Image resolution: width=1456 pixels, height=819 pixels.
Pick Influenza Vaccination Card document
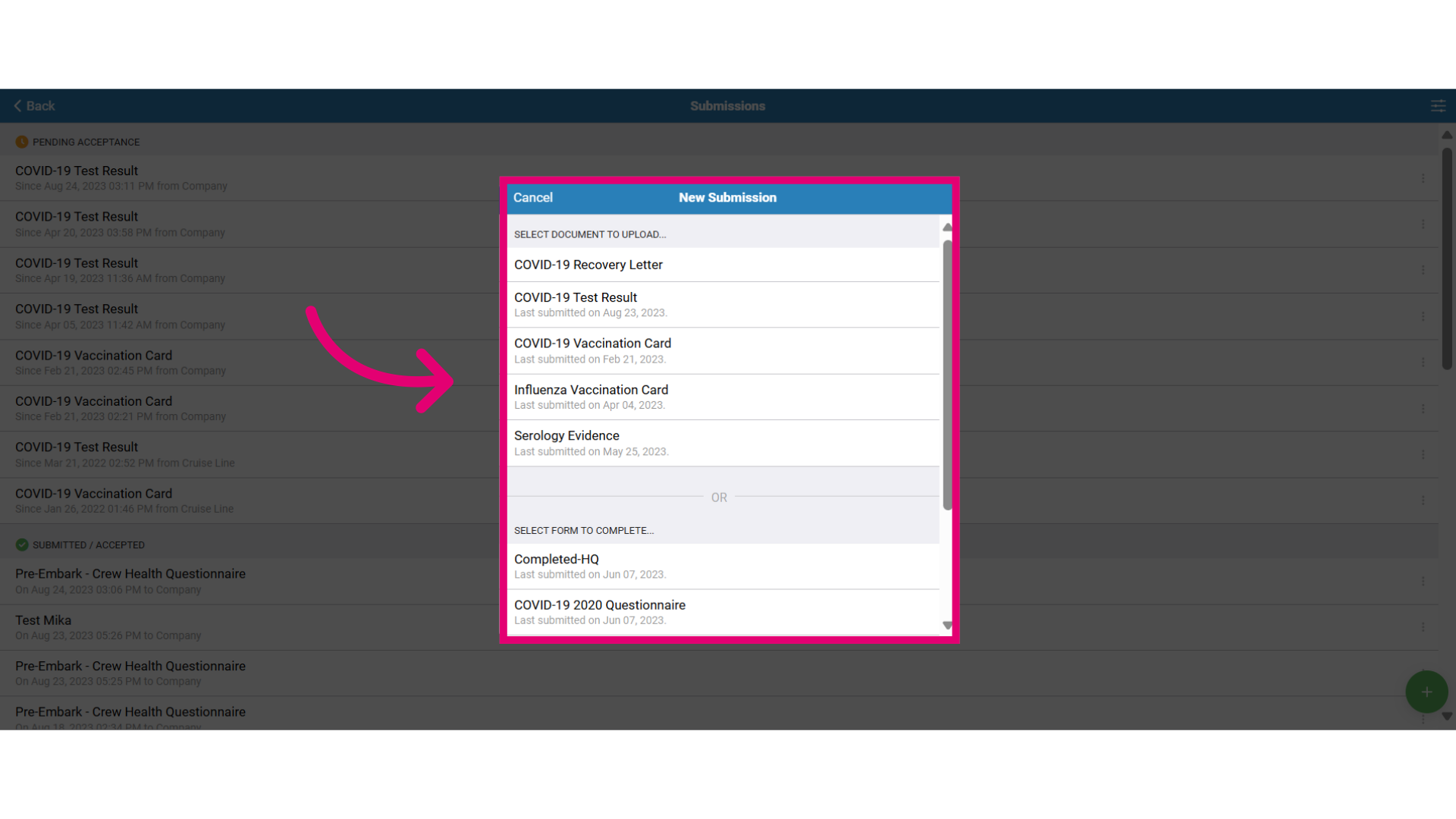(x=723, y=397)
